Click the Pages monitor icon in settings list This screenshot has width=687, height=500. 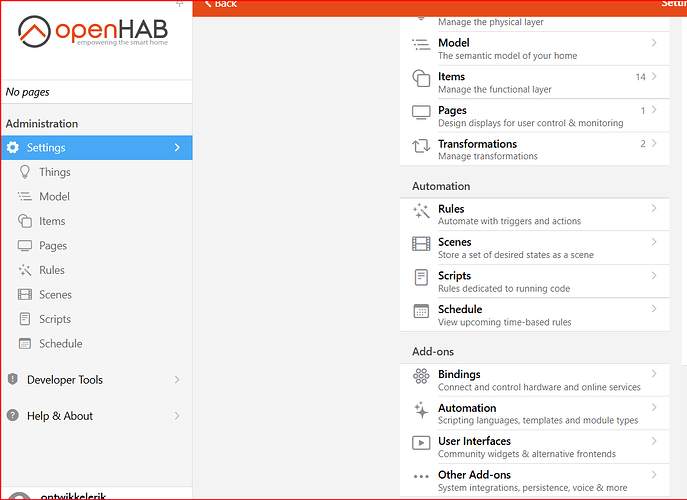click(421, 112)
